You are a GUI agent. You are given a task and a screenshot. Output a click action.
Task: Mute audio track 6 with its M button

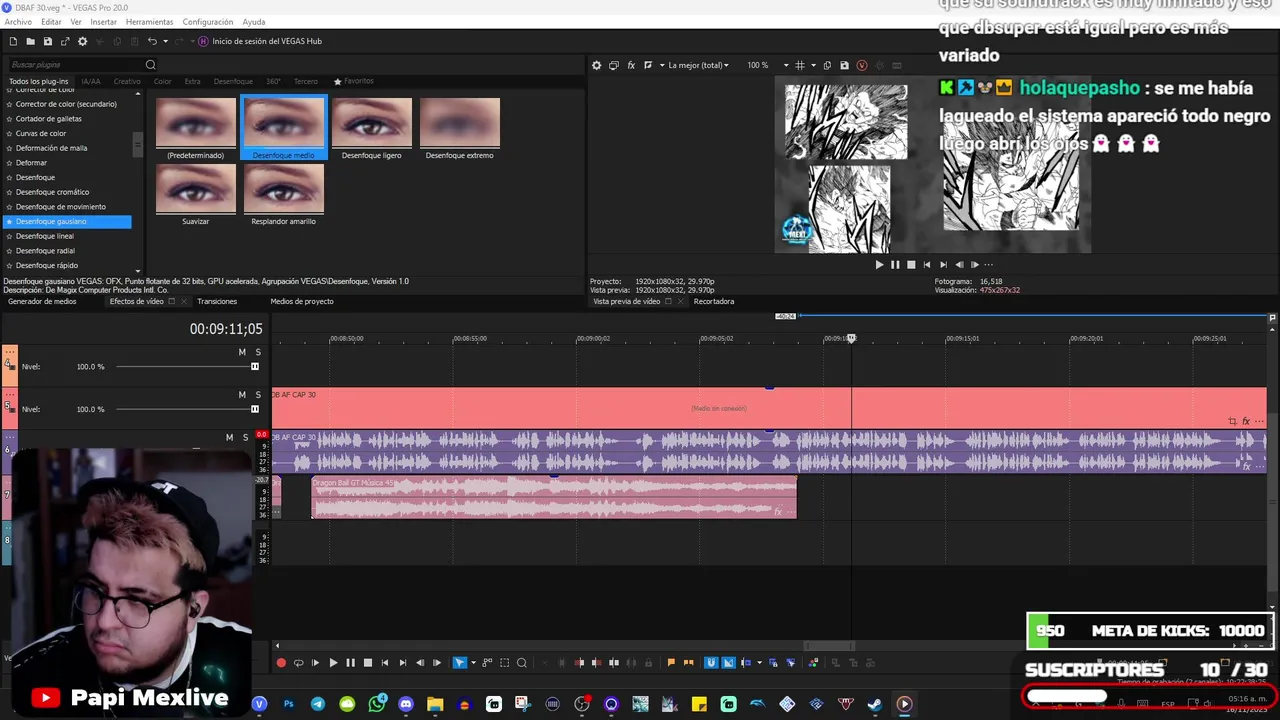click(x=229, y=437)
